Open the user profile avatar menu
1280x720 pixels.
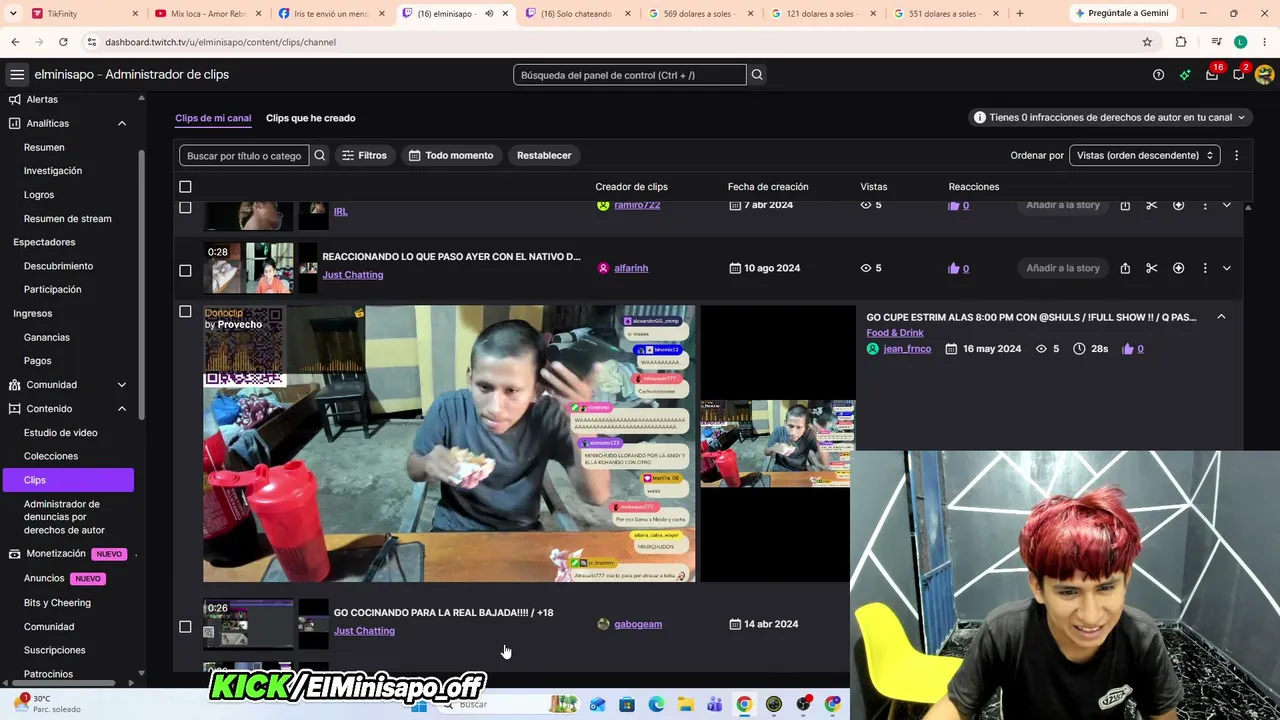pyautogui.click(x=1264, y=75)
